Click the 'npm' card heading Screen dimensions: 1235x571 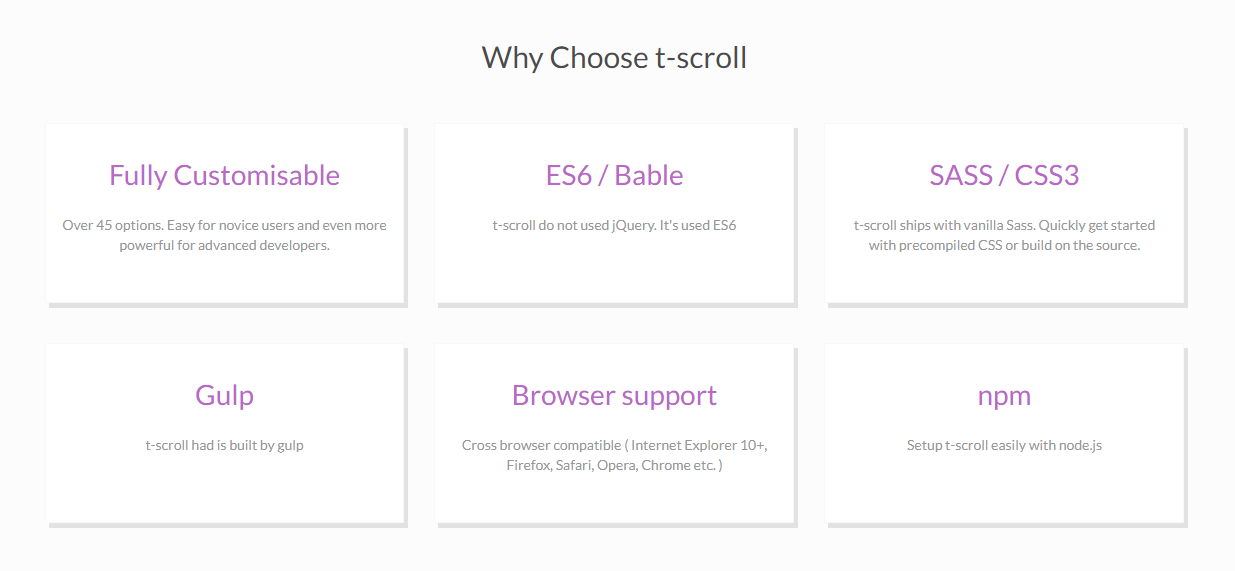(1004, 396)
